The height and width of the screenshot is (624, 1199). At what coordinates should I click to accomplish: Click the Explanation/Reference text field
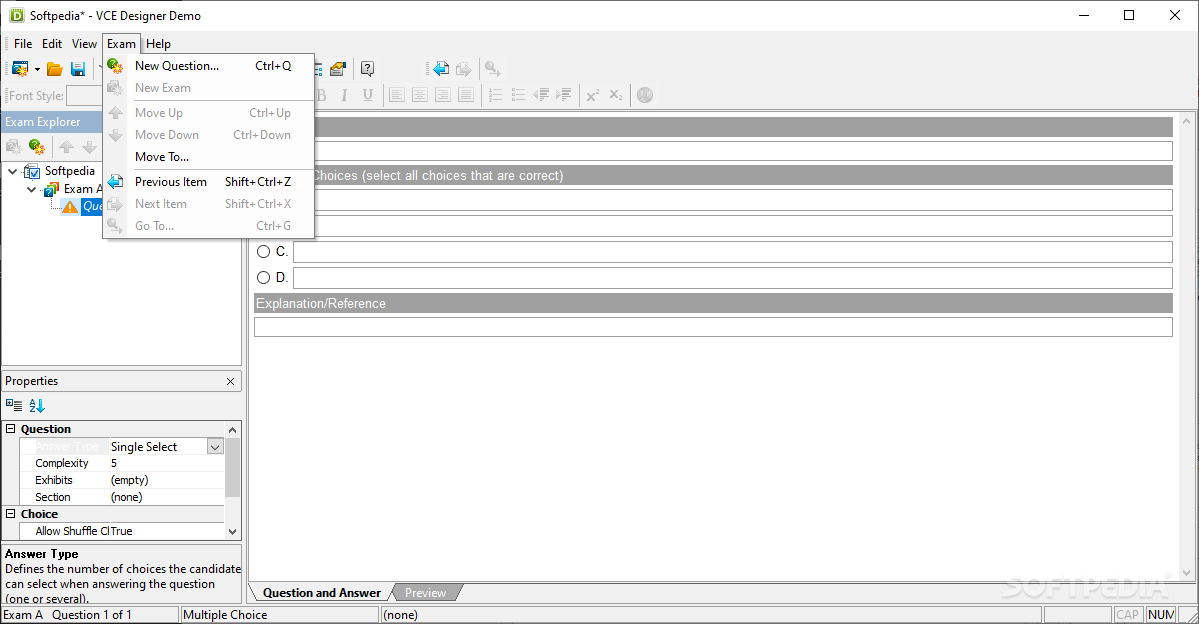[713, 327]
